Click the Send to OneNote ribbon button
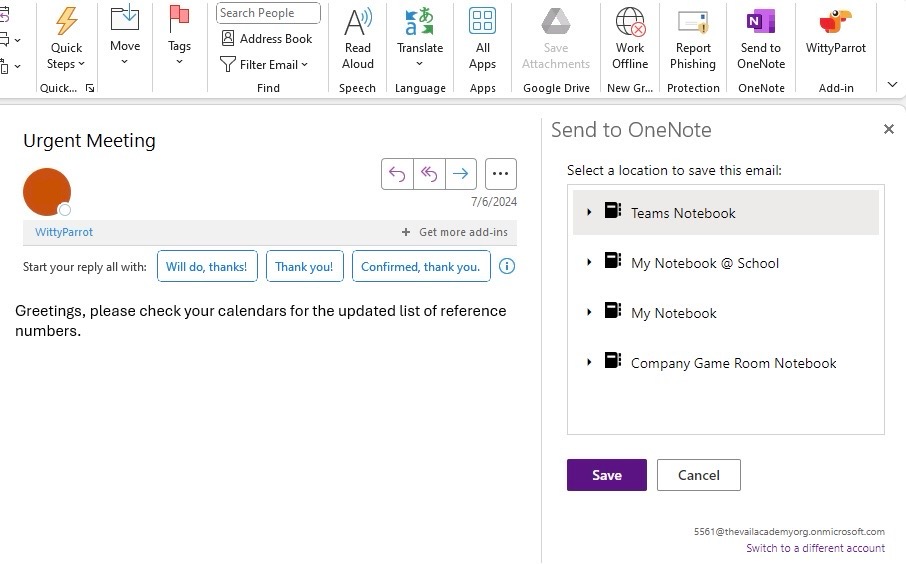 coord(761,38)
